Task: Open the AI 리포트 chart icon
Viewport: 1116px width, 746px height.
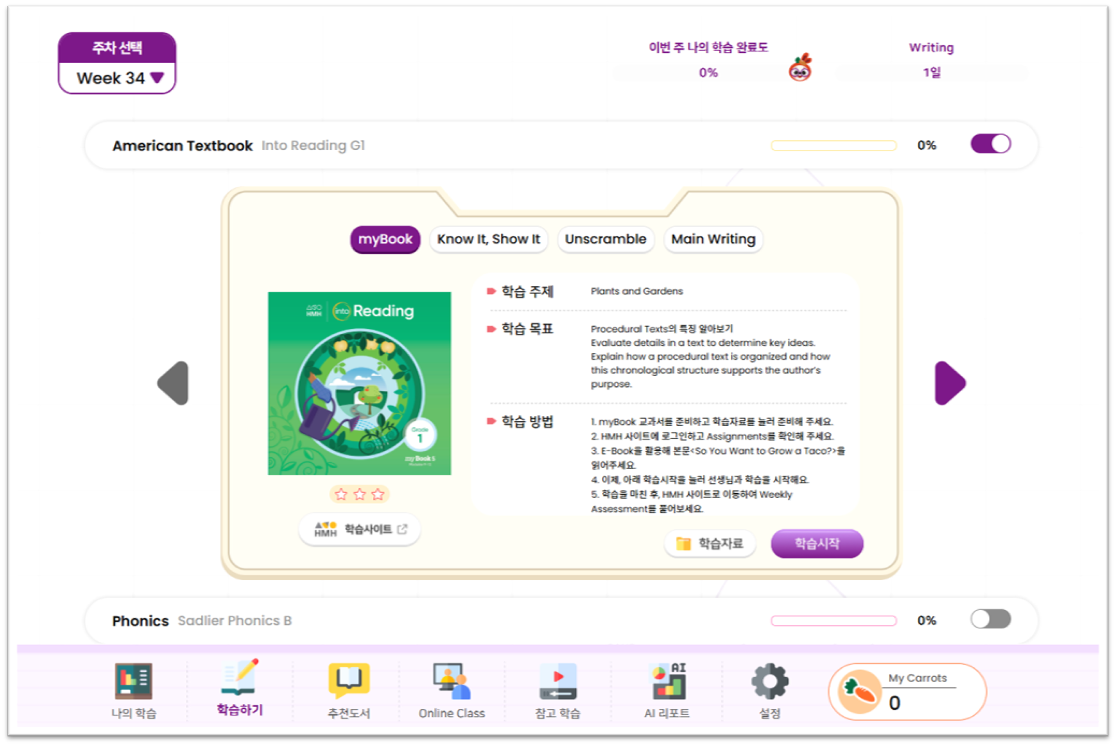Action: (x=668, y=681)
